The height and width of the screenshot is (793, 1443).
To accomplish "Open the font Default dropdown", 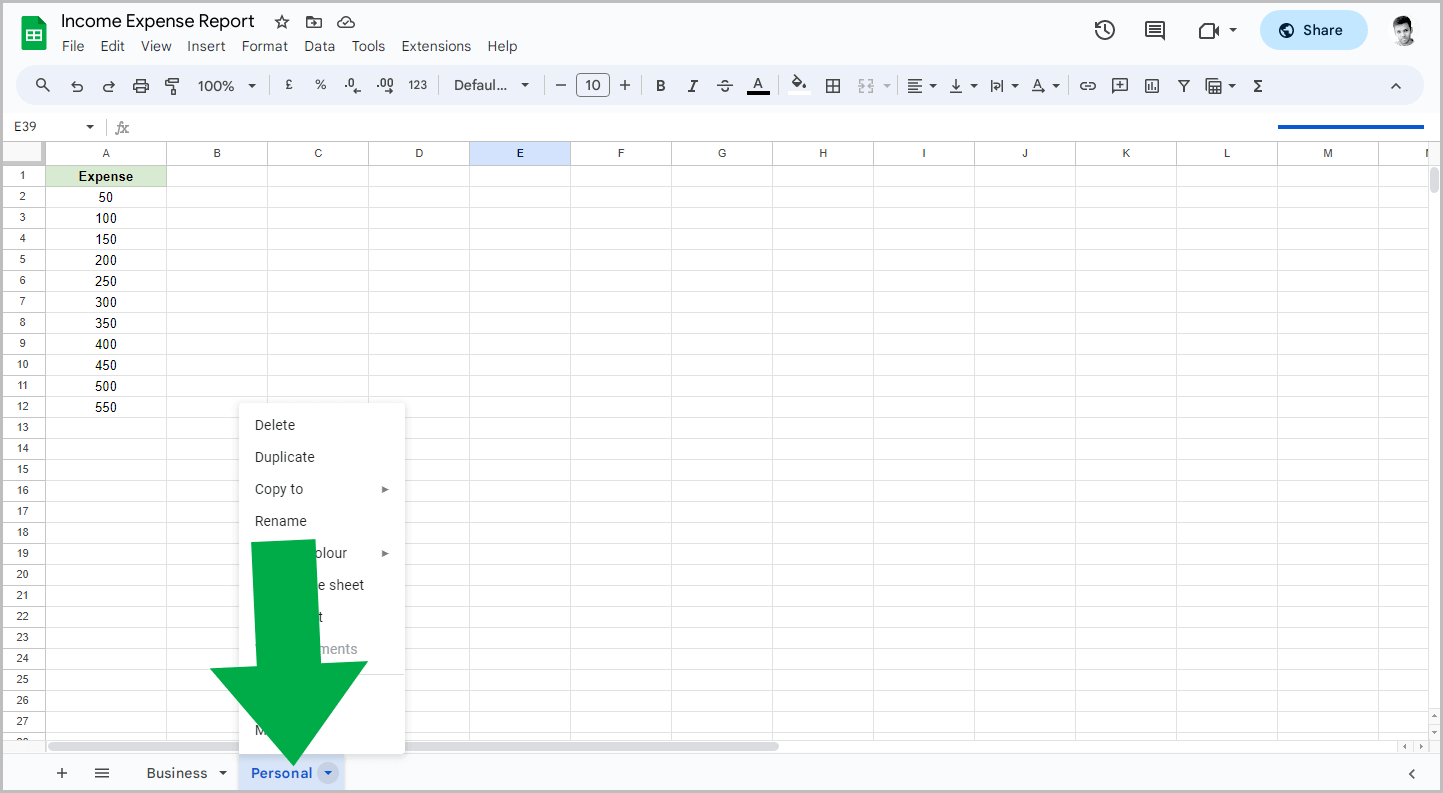I will (492, 86).
